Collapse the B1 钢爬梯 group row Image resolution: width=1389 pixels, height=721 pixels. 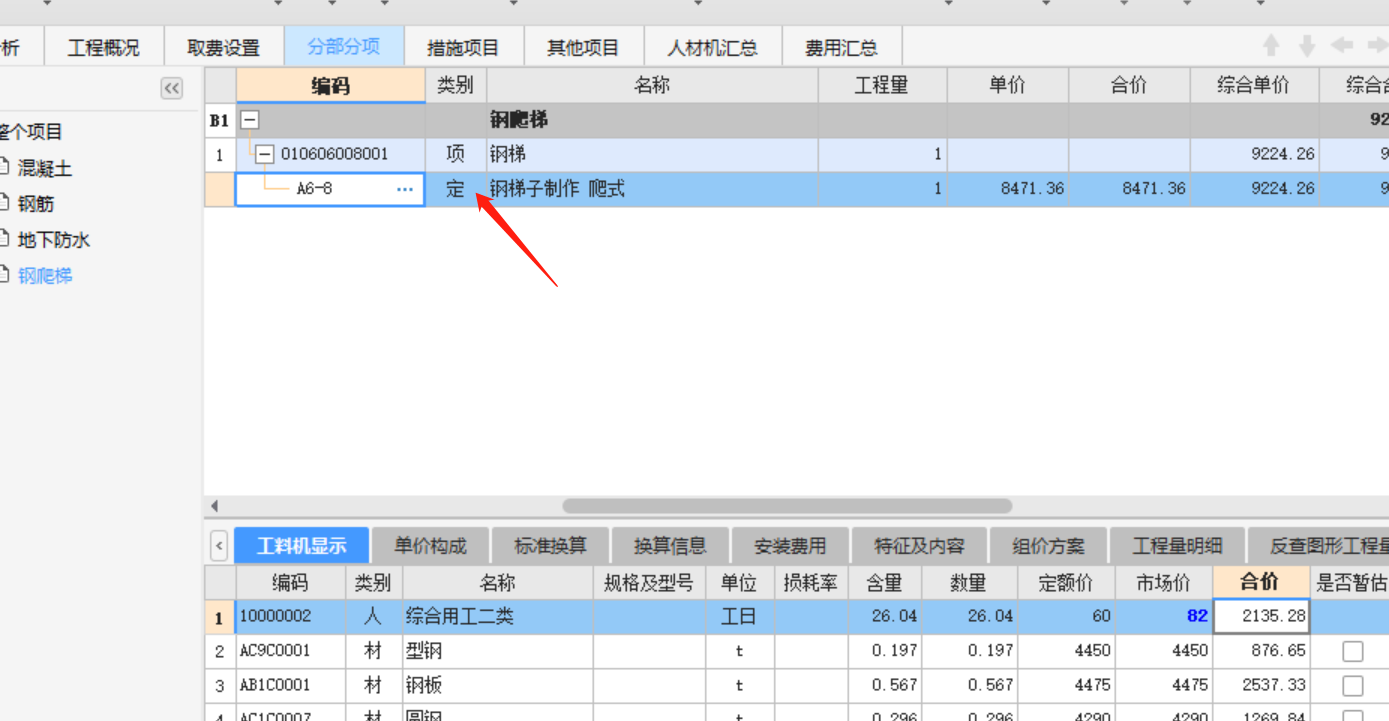coord(250,120)
